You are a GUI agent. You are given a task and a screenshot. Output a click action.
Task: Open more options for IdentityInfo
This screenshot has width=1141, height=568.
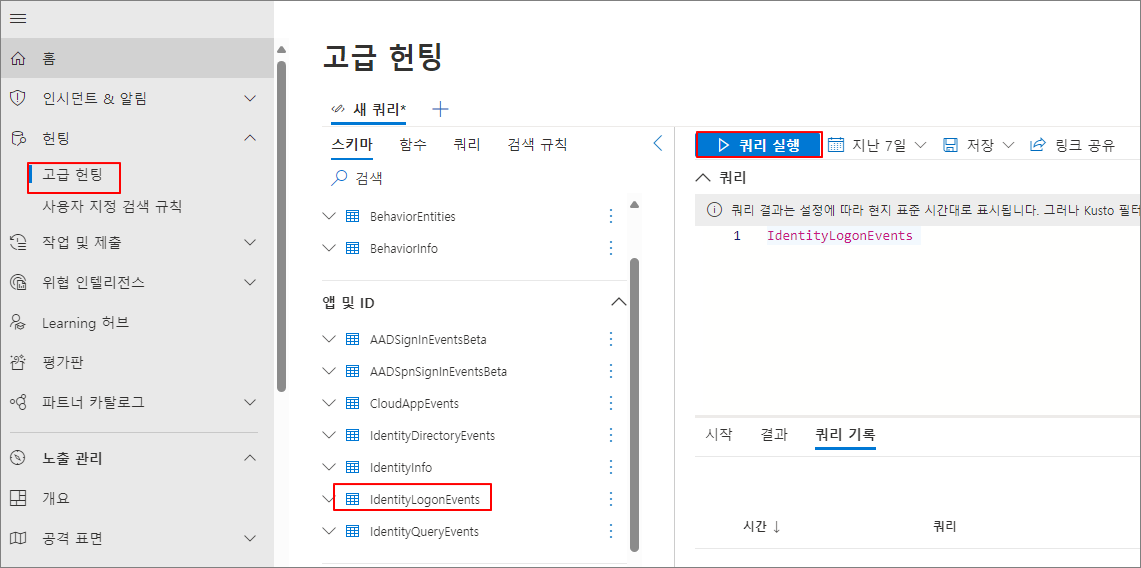(611, 467)
